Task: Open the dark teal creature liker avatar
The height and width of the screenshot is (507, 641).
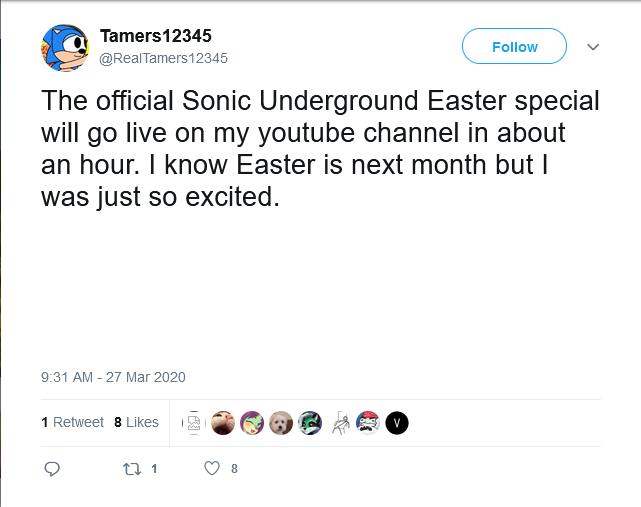Action: point(310,423)
